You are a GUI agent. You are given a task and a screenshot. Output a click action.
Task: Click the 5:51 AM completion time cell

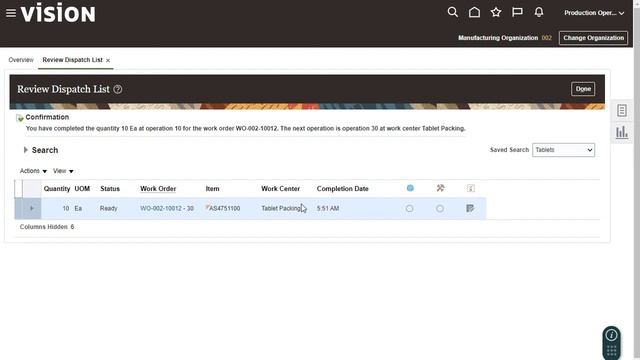click(x=328, y=208)
